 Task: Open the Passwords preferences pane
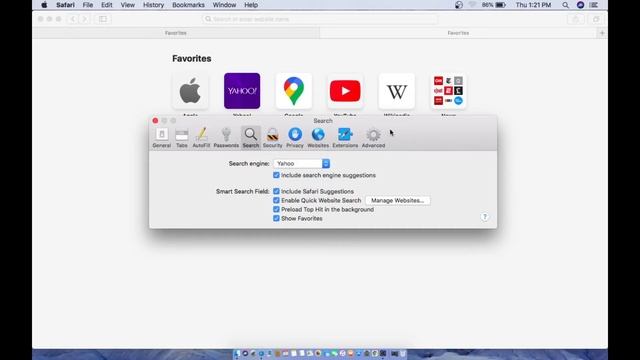coord(226,138)
